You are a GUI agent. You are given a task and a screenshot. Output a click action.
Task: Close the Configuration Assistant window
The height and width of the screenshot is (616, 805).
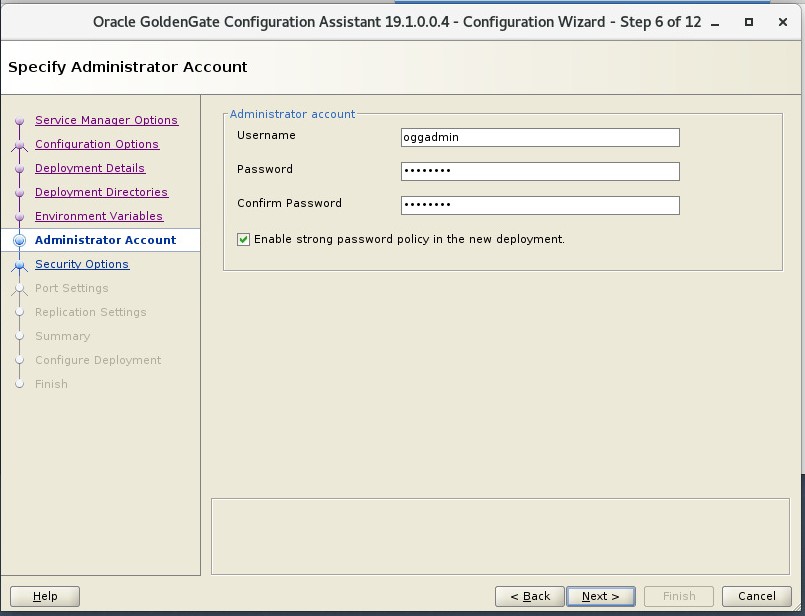pyautogui.click(x=783, y=22)
